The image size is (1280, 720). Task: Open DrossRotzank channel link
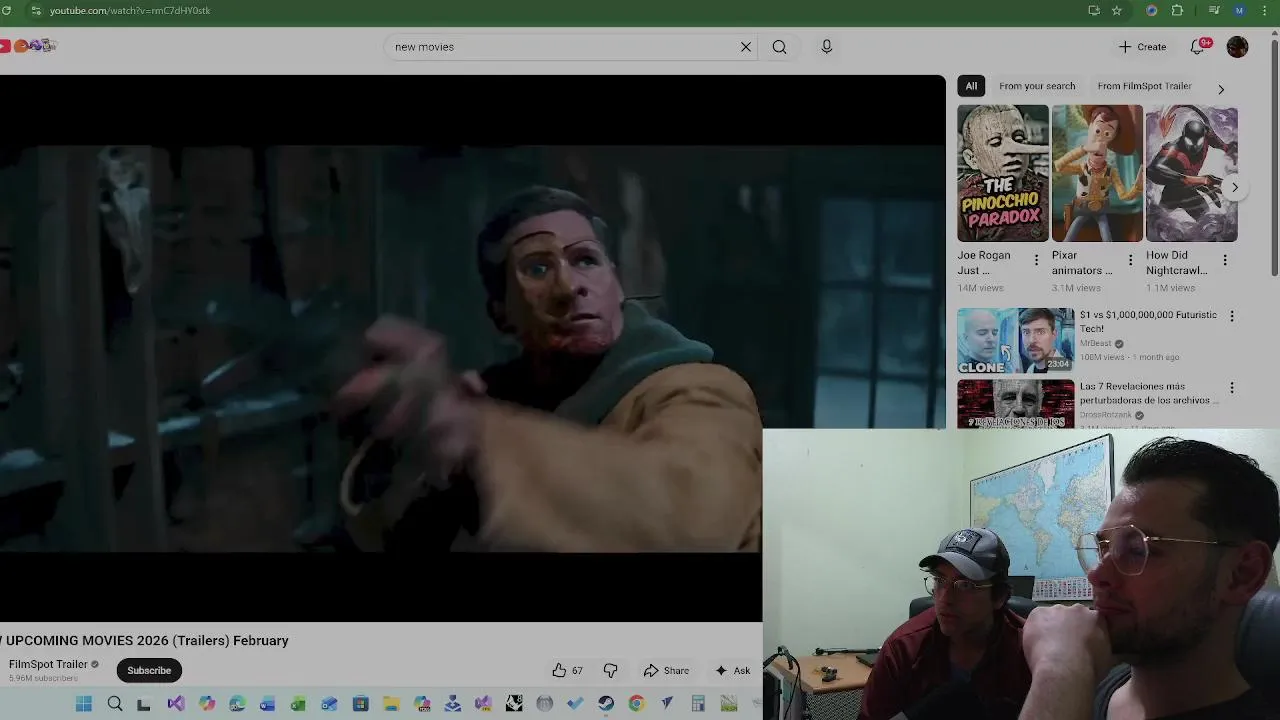[x=1106, y=415]
